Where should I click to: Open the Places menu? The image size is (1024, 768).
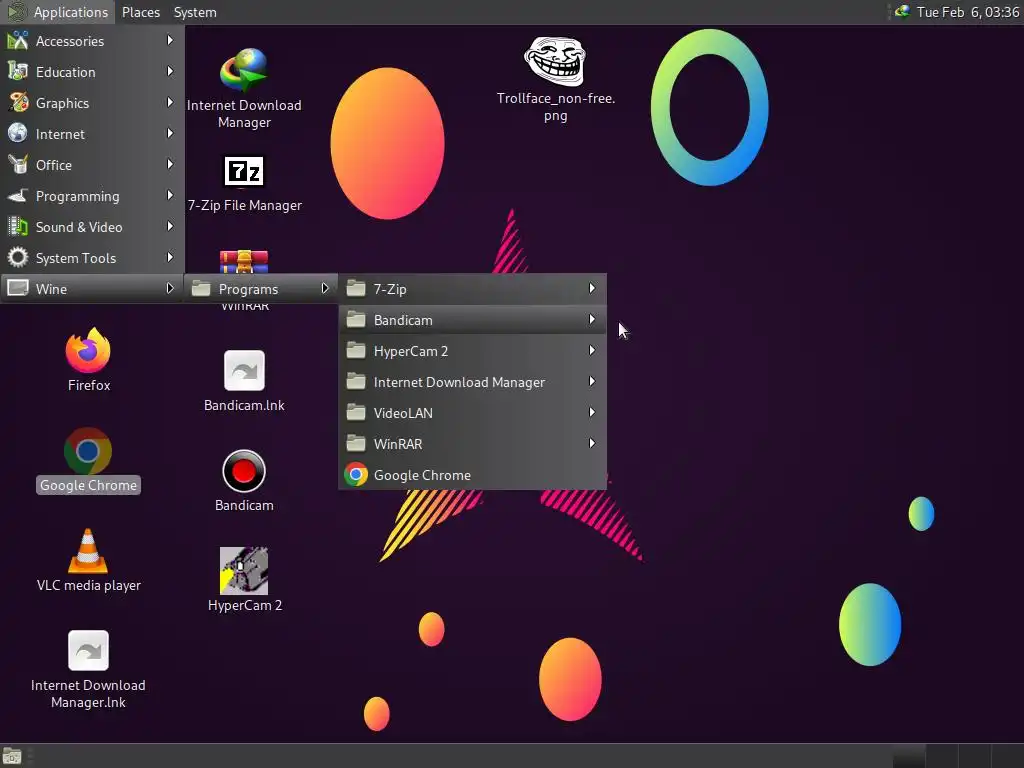tap(140, 12)
